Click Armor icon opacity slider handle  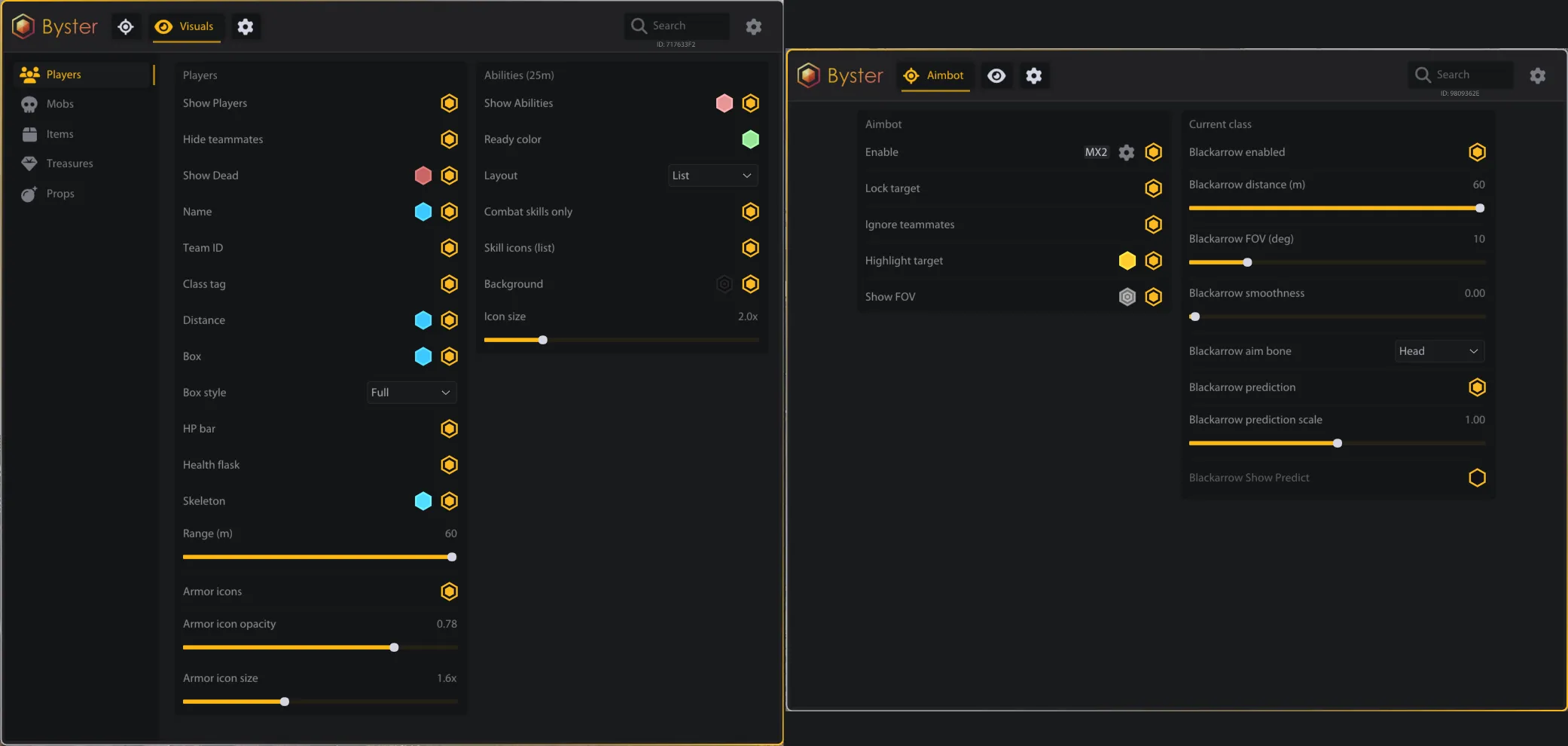coord(394,648)
